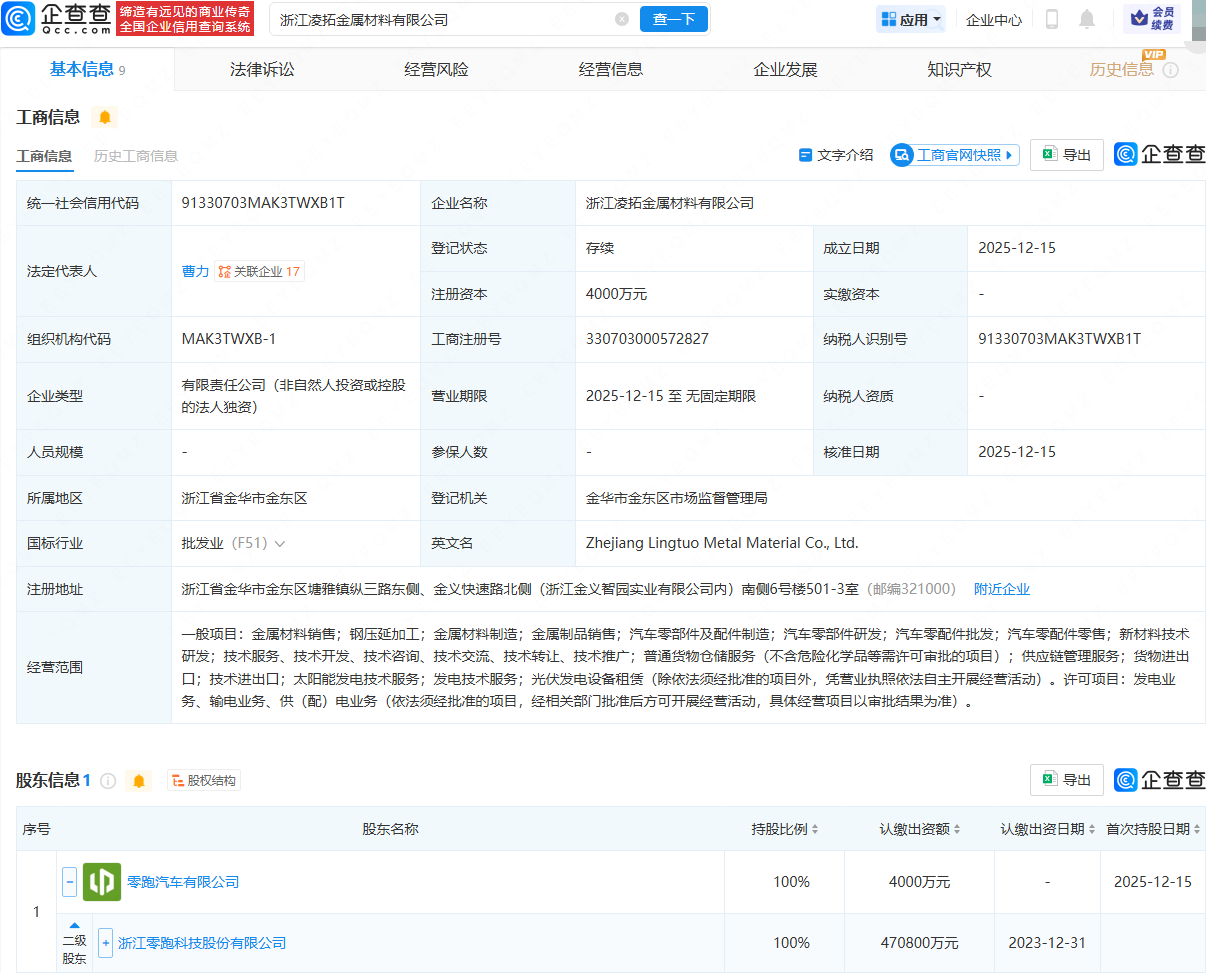Image resolution: width=1206 pixels, height=973 pixels.
Task: Expand the 批发业 (F51) industry chevron
Action: (x=280, y=544)
